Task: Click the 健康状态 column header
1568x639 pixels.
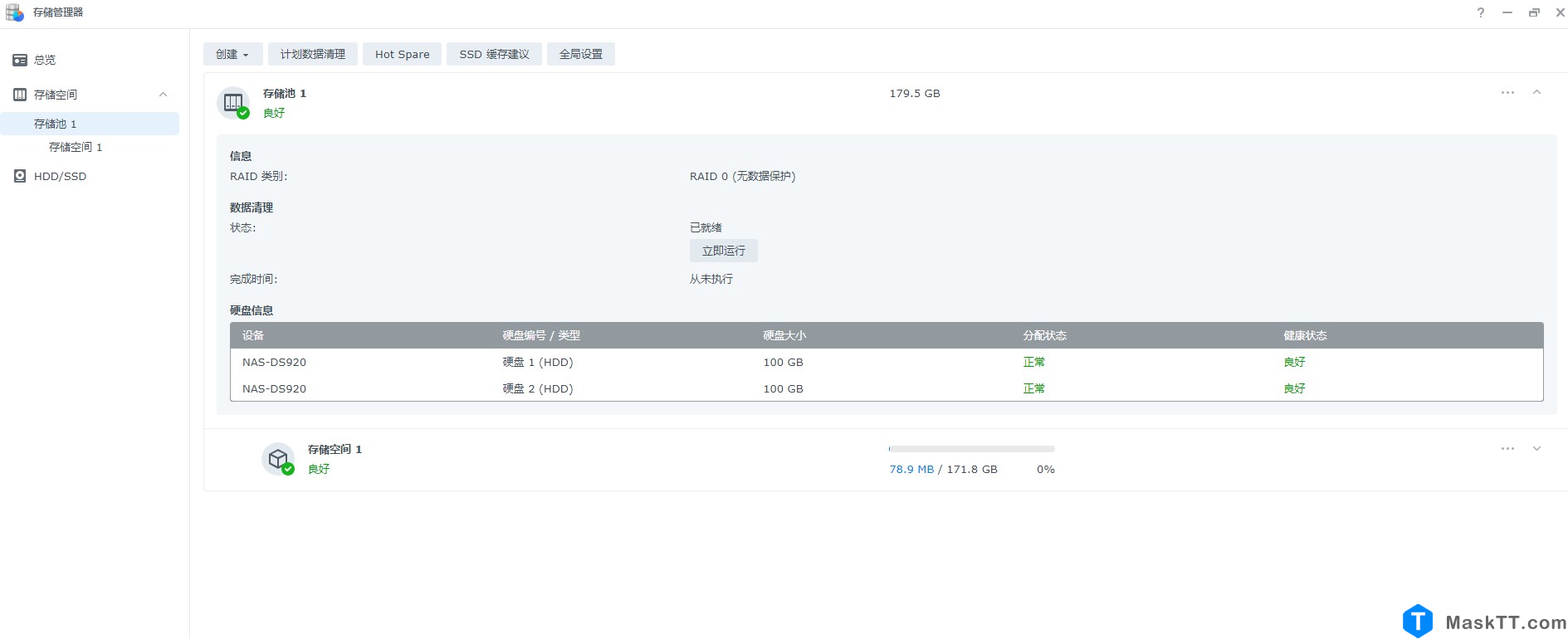Action: tap(1305, 335)
